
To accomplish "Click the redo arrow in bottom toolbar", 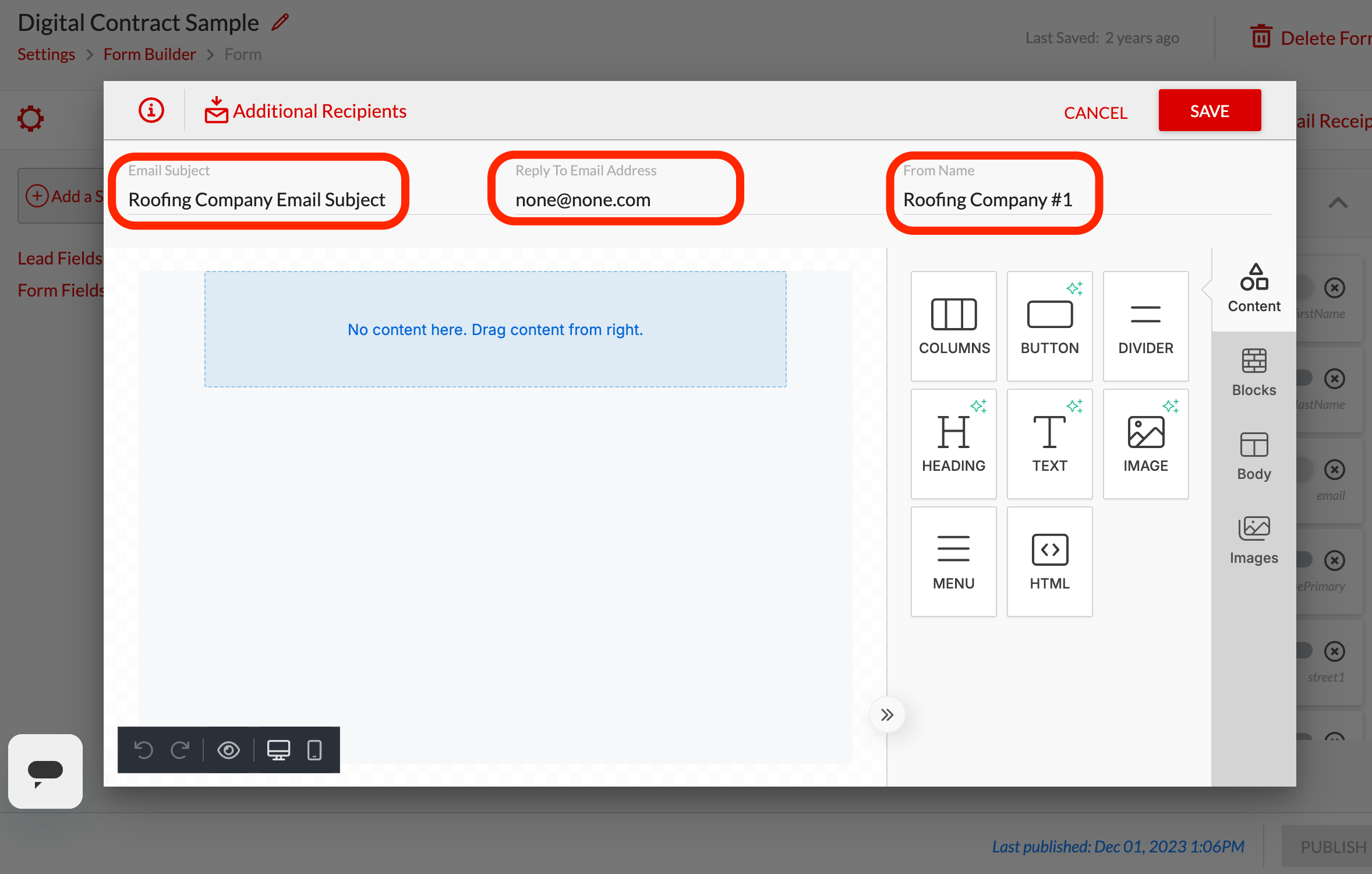I will coord(180,750).
